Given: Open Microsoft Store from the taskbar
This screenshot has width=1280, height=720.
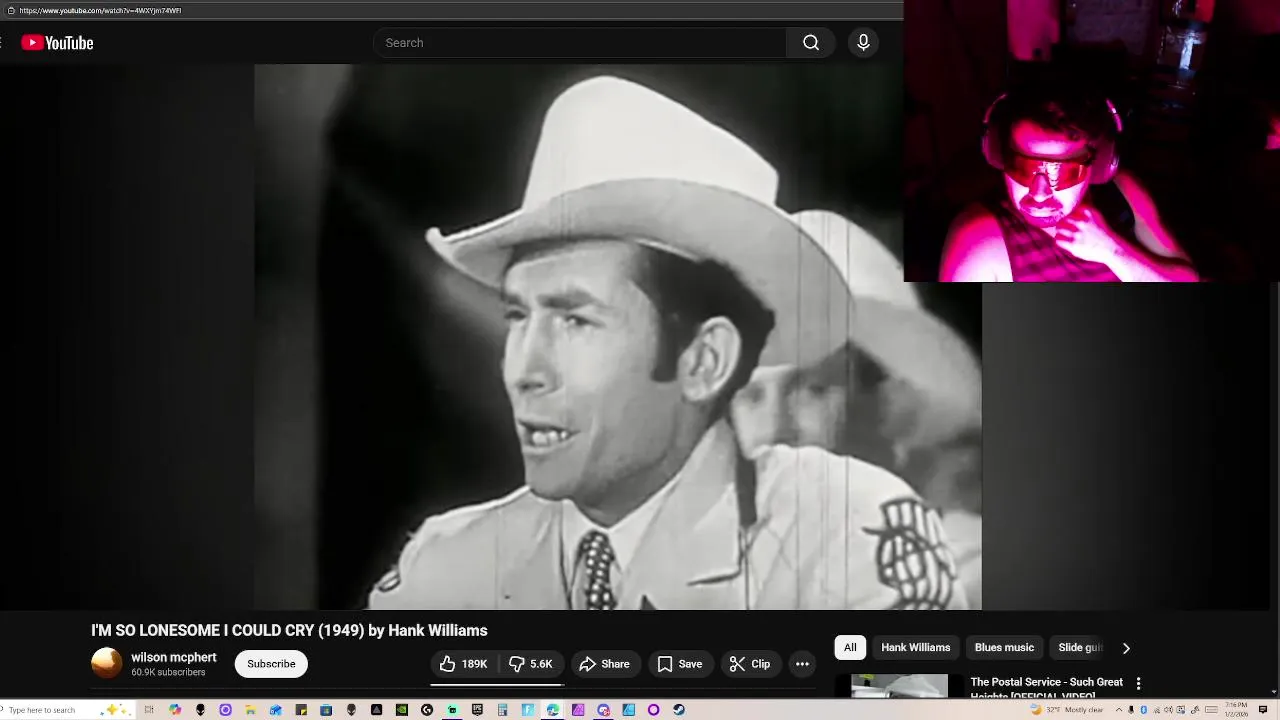Looking at the screenshot, I should pos(326,710).
